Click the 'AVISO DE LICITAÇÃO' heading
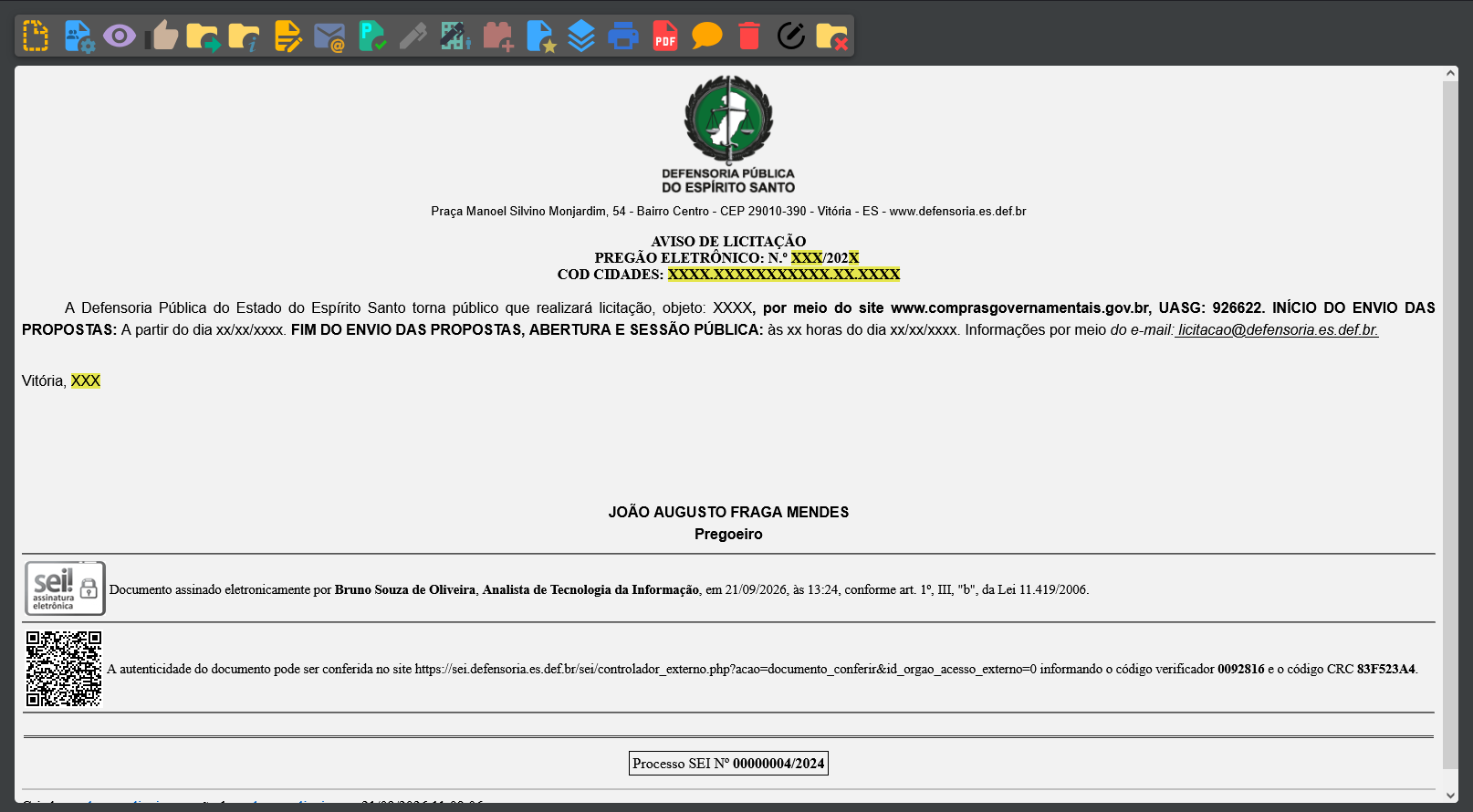Image resolution: width=1473 pixels, height=812 pixels. 728,241
